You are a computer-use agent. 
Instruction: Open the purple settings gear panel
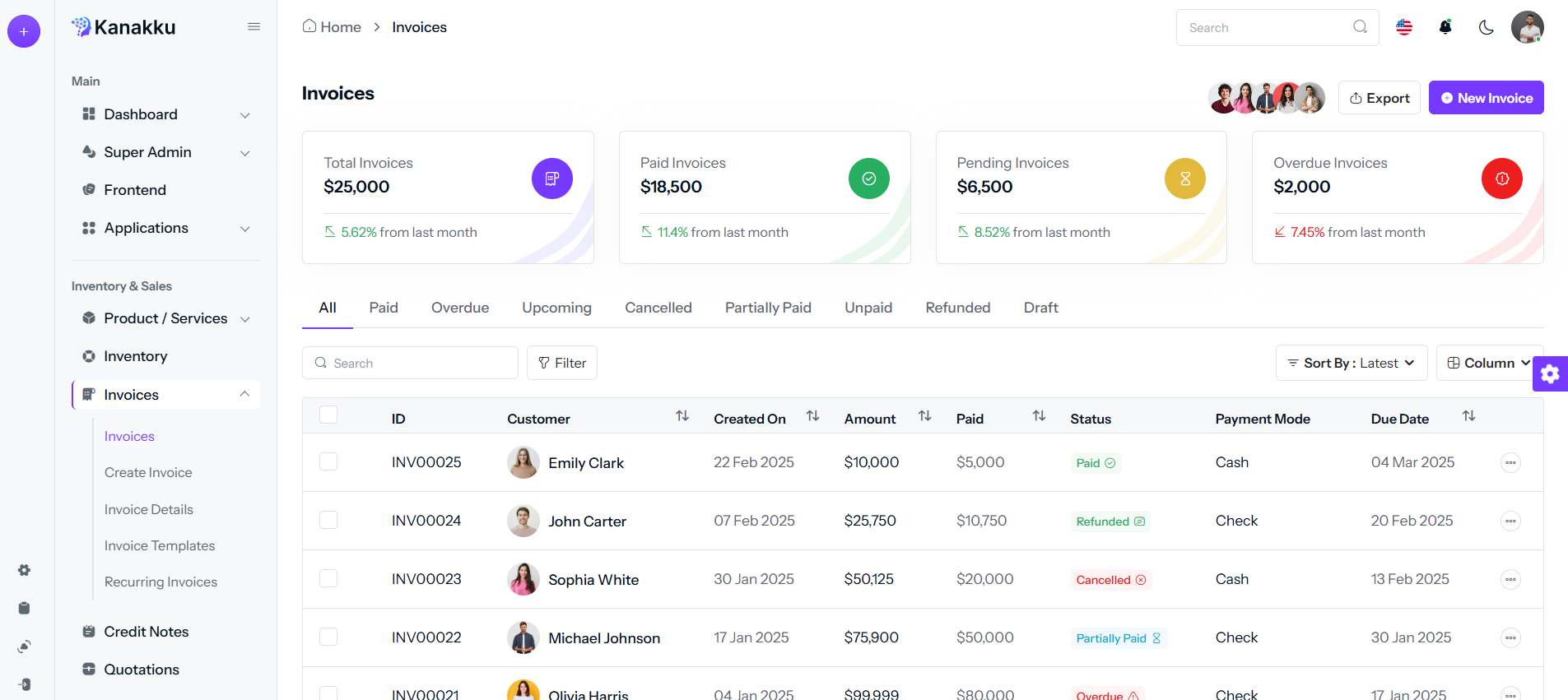(x=1550, y=374)
